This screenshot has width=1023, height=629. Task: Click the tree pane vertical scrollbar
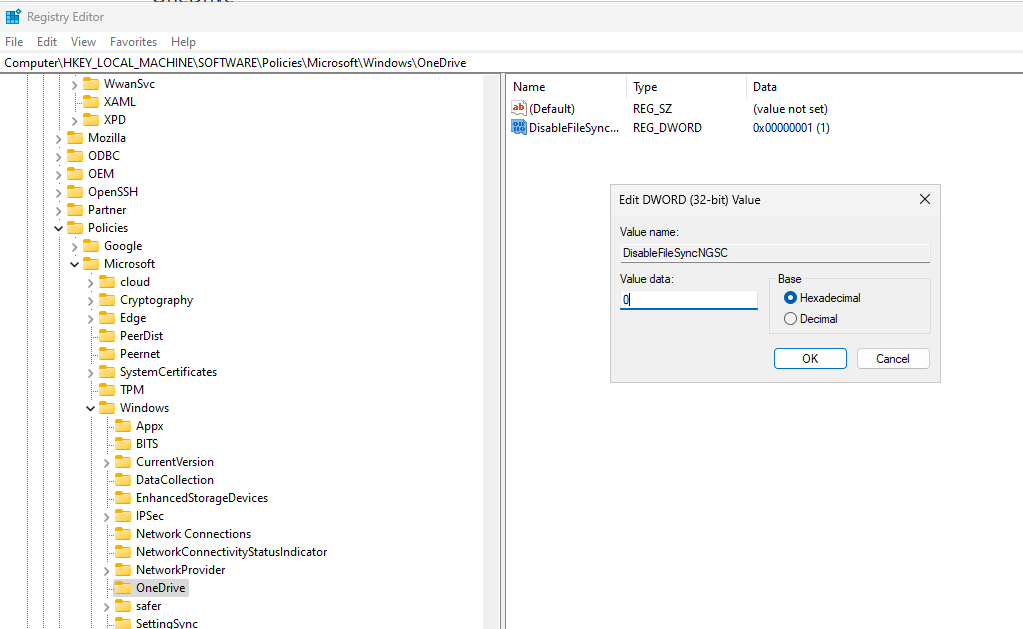point(491,352)
